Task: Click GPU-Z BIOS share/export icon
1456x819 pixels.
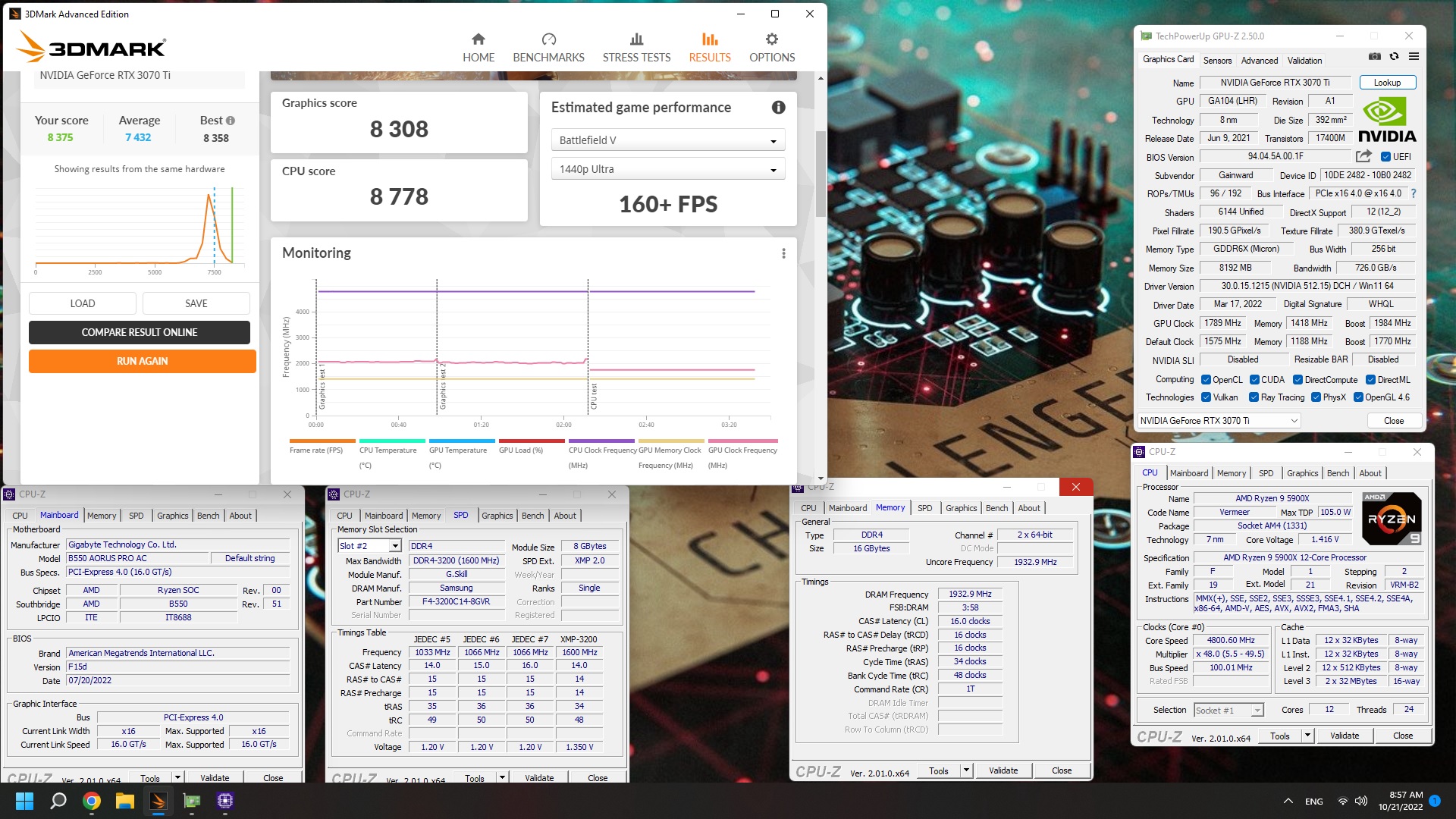Action: point(1363,156)
